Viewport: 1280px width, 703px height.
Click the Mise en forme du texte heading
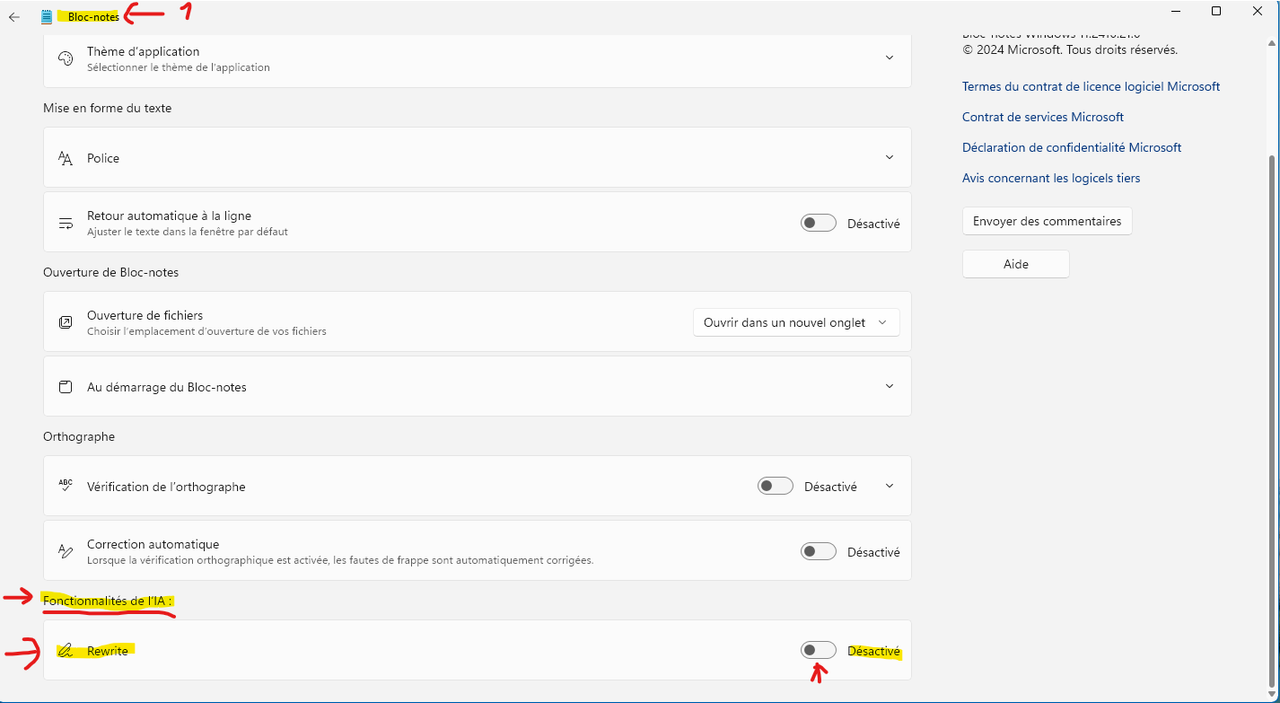pyautogui.click(x=107, y=108)
